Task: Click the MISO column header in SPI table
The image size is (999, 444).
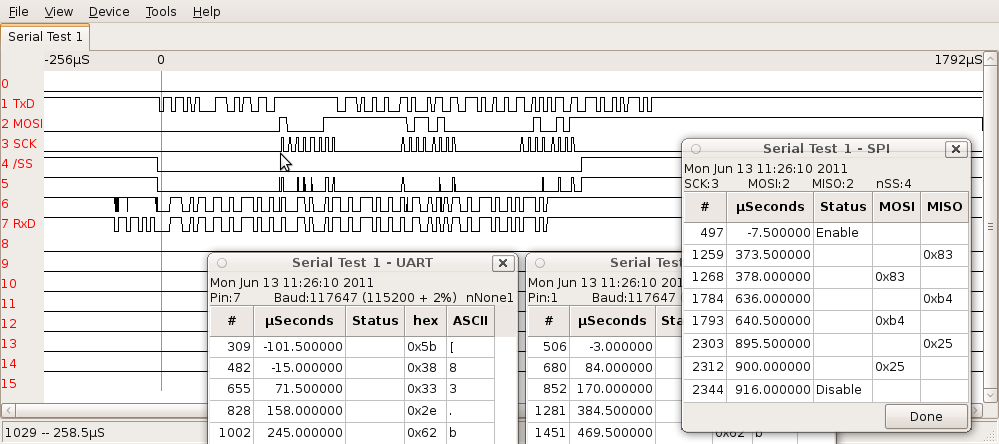Action: click(944, 207)
